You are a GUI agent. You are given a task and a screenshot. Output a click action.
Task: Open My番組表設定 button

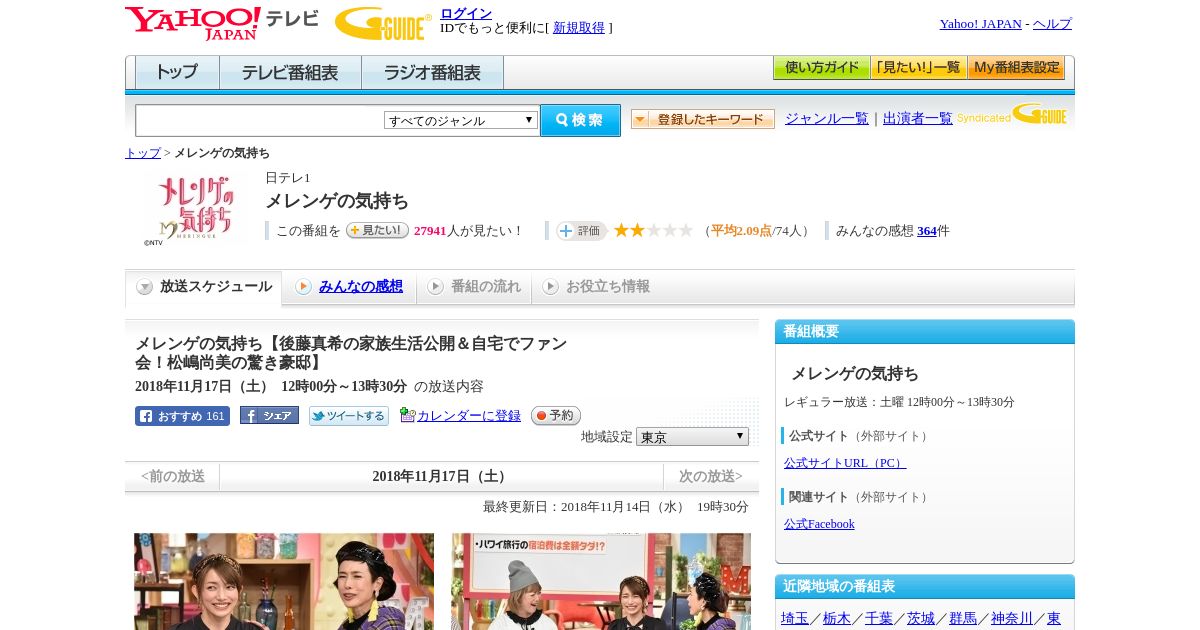(x=1016, y=68)
